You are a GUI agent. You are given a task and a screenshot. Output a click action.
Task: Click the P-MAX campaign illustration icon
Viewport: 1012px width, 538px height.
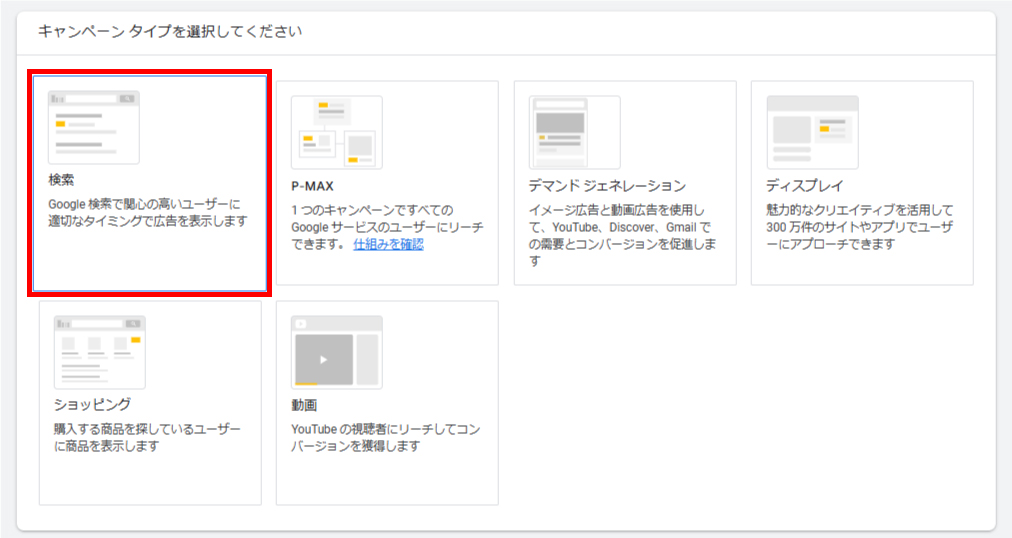[x=336, y=132]
